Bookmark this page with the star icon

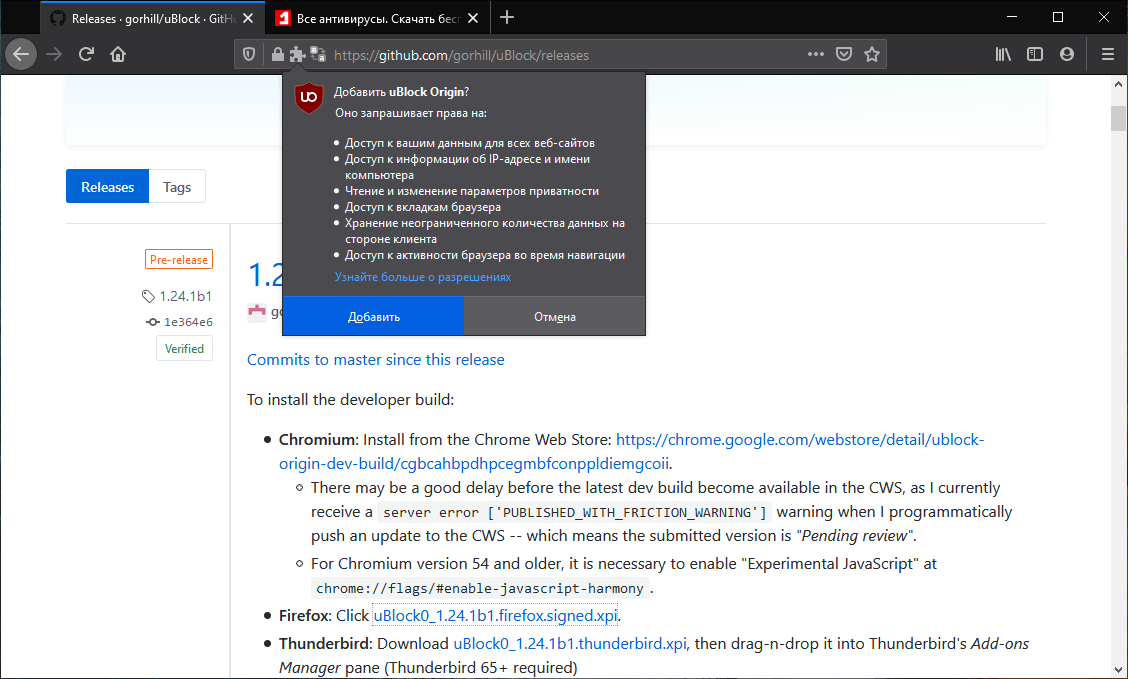click(x=871, y=55)
